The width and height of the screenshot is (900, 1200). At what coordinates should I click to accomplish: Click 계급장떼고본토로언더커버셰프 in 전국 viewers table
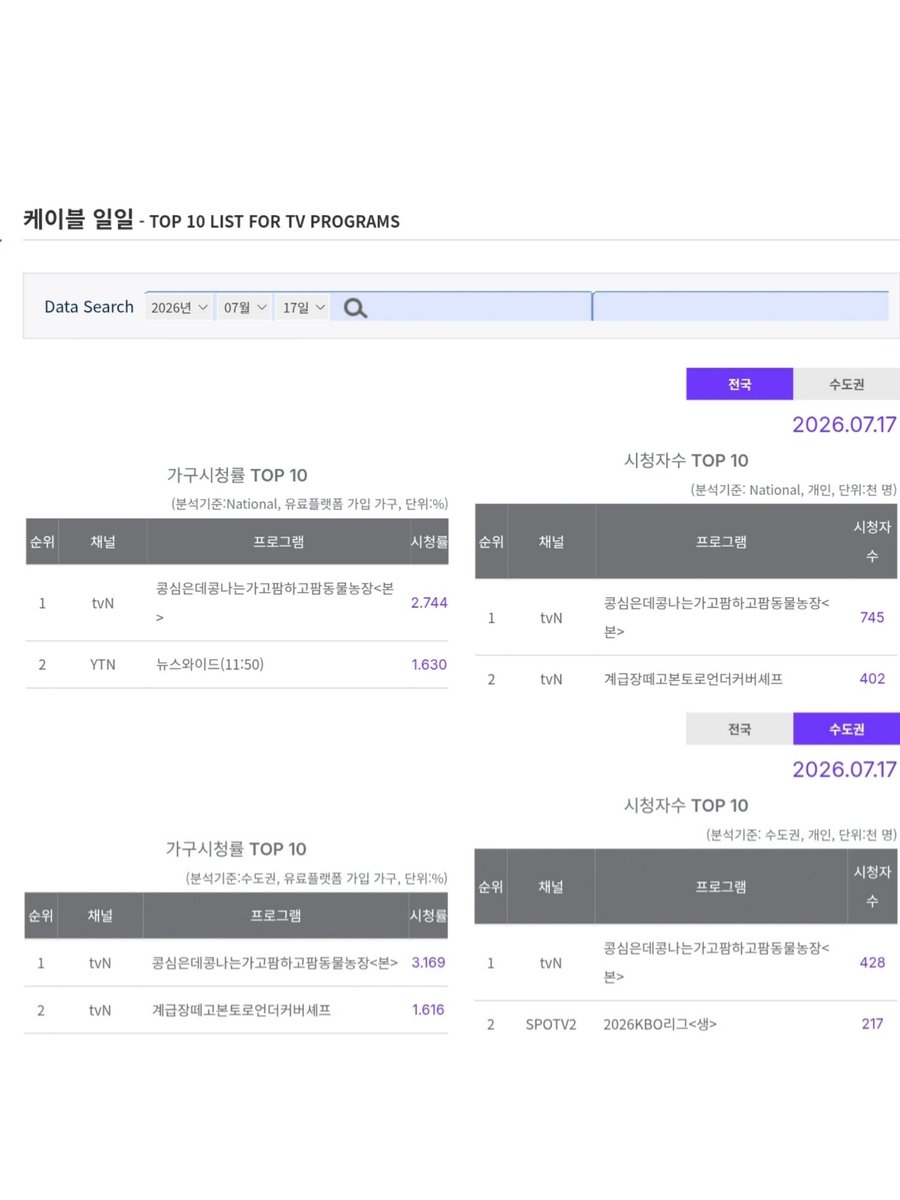coord(693,678)
